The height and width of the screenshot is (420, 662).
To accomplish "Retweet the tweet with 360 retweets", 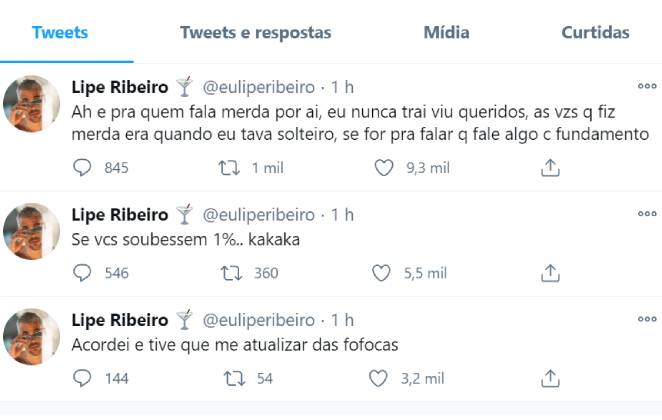I will [231, 273].
